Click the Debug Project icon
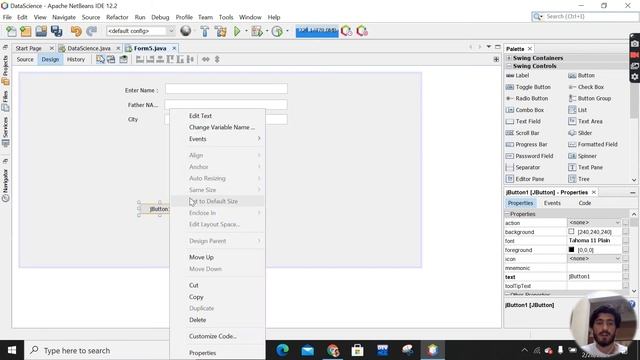Image resolution: width=640 pixels, height=360 pixels. (x=257, y=31)
